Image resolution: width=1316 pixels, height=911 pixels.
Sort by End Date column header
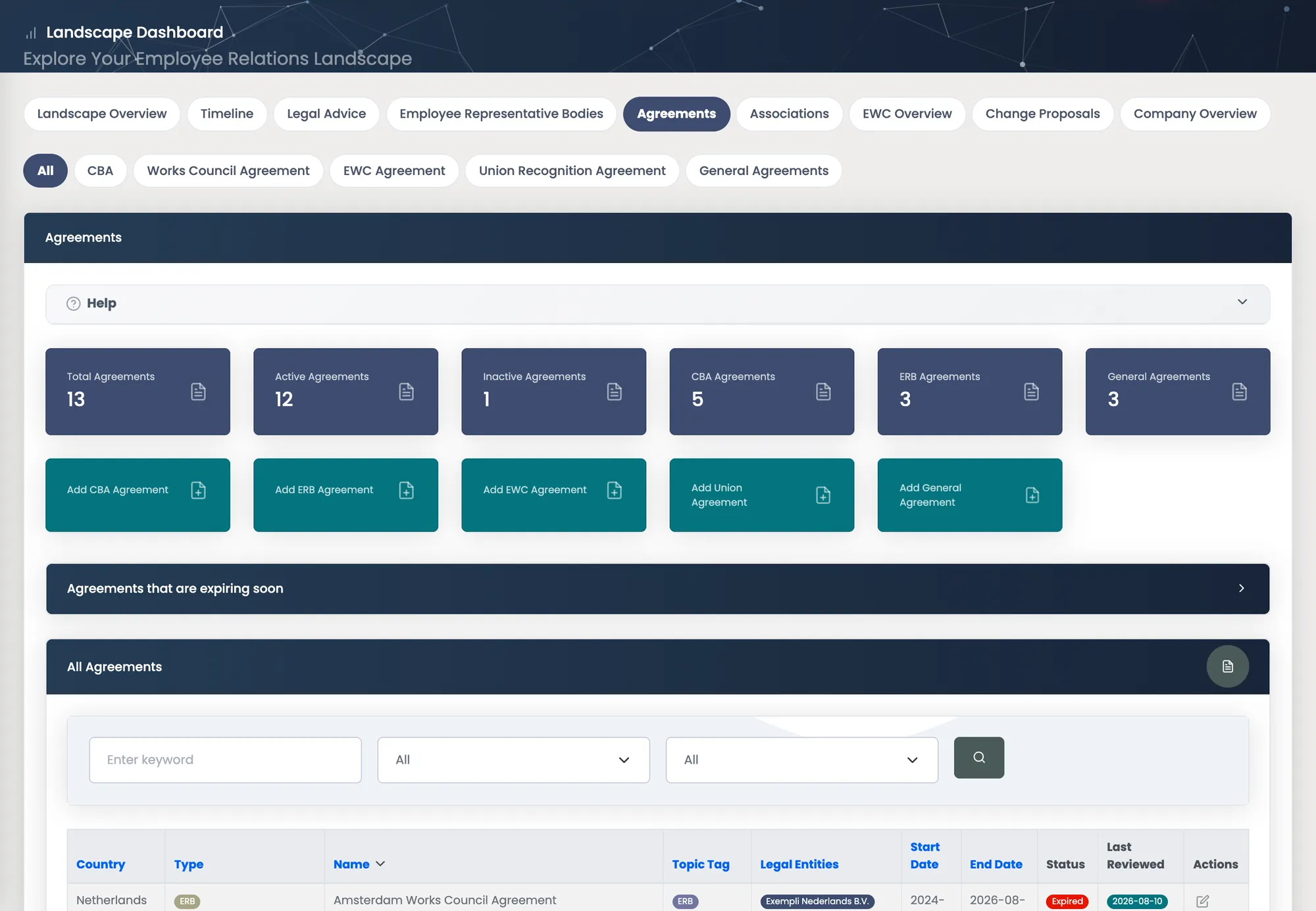click(x=996, y=864)
